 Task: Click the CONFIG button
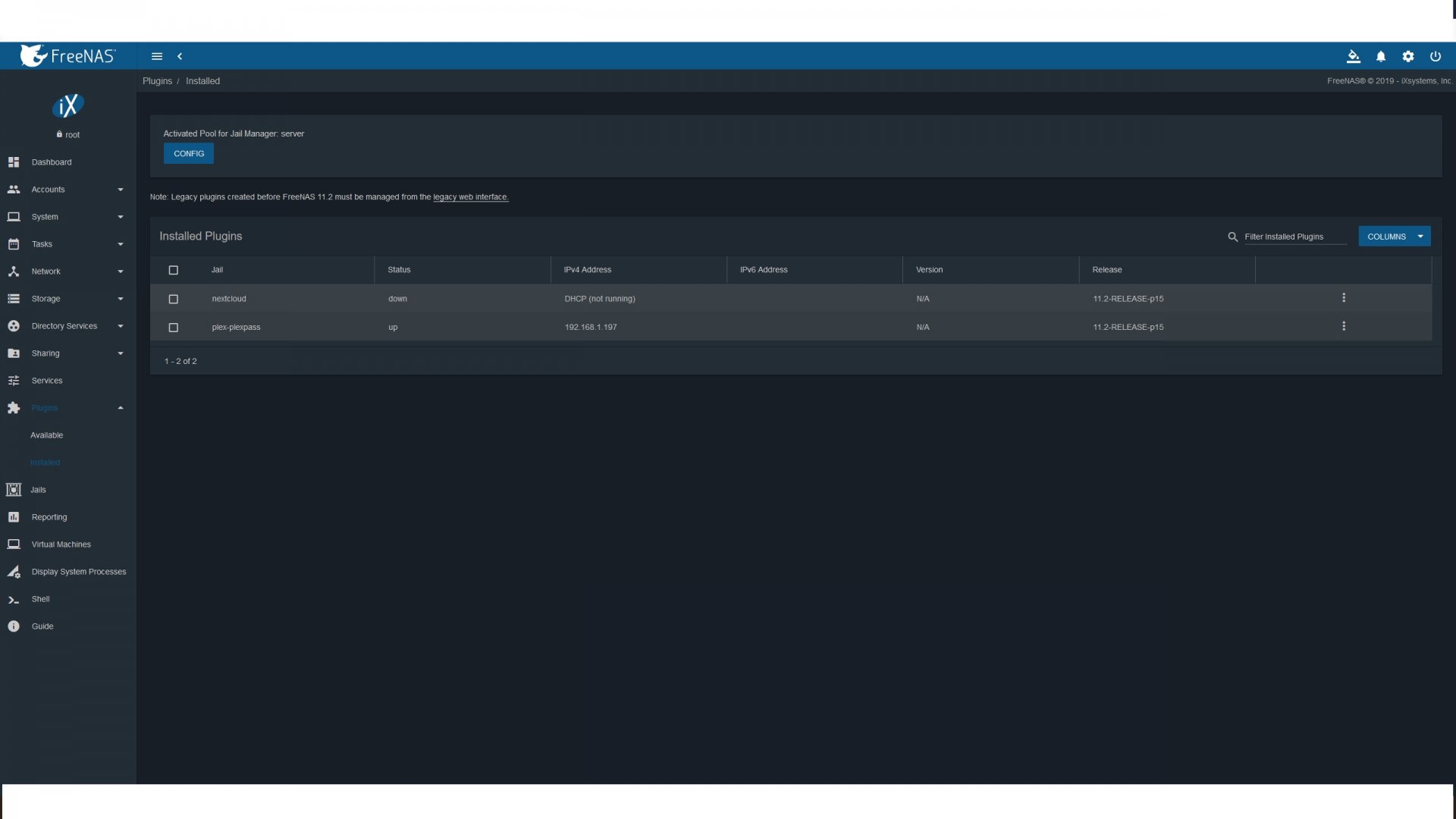click(189, 153)
